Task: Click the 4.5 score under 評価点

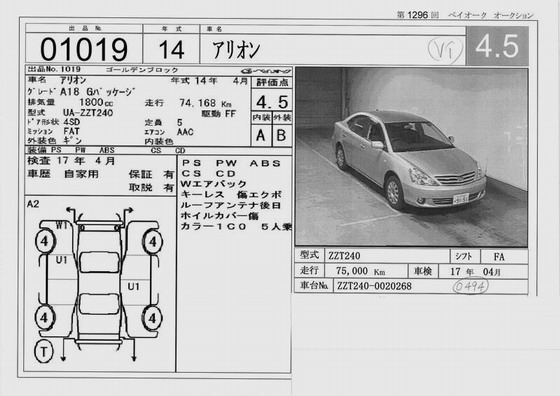Action: click(x=272, y=102)
